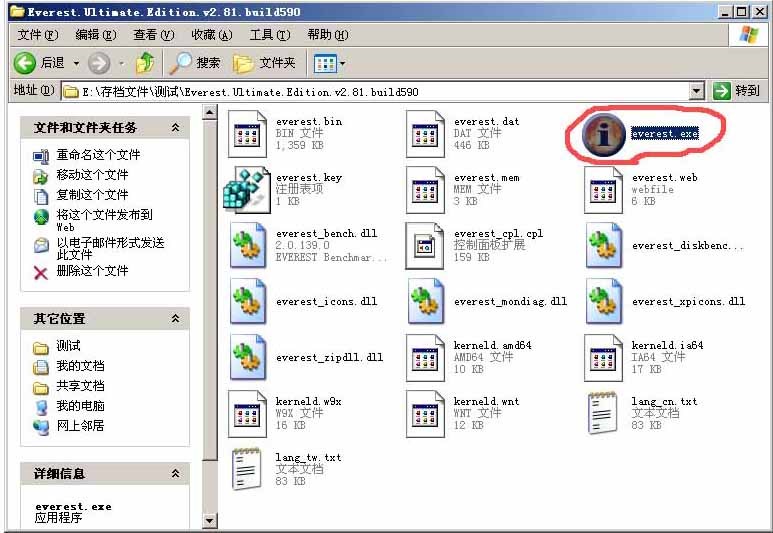Click 将这个文件发布到 Web link
773x533 pixels.
tap(104, 220)
